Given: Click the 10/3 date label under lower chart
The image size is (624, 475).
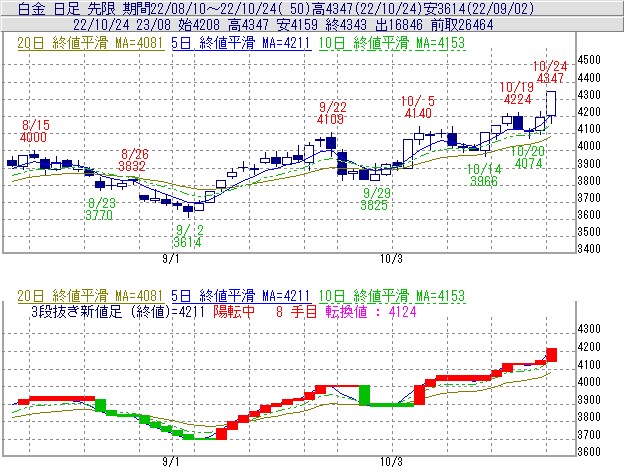Looking at the screenshot, I should tap(391, 462).
